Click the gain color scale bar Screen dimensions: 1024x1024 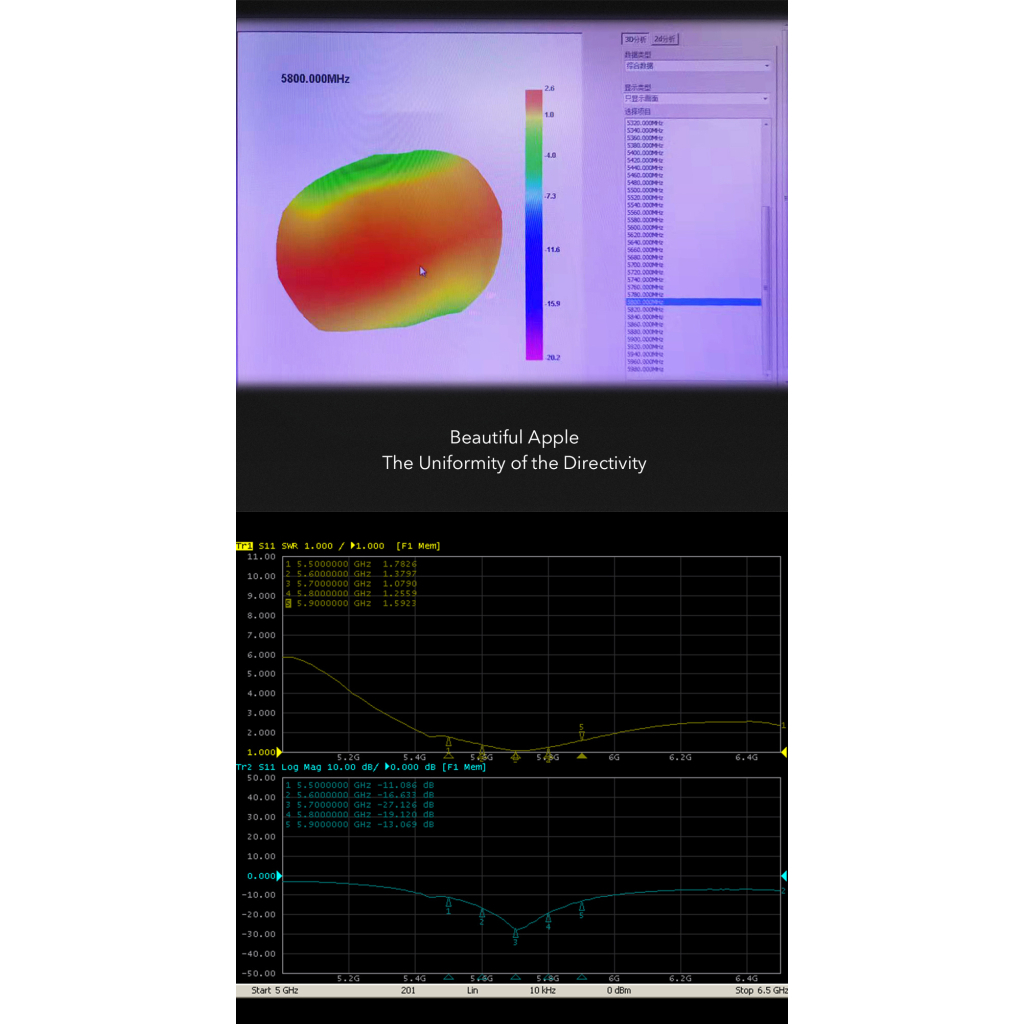533,224
